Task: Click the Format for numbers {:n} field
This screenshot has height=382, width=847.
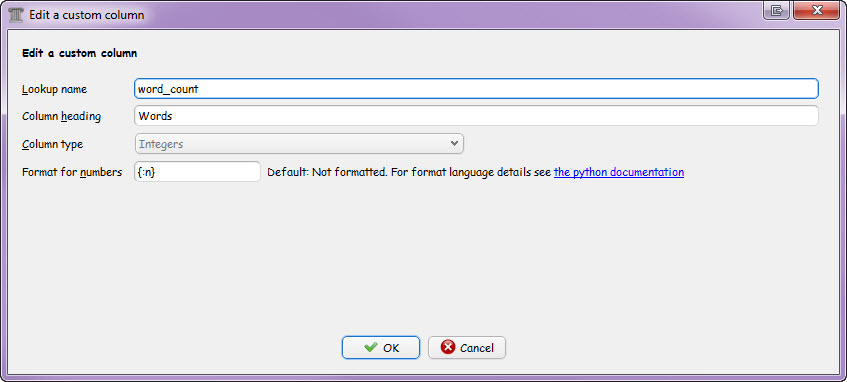Action: tap(197, 172)
